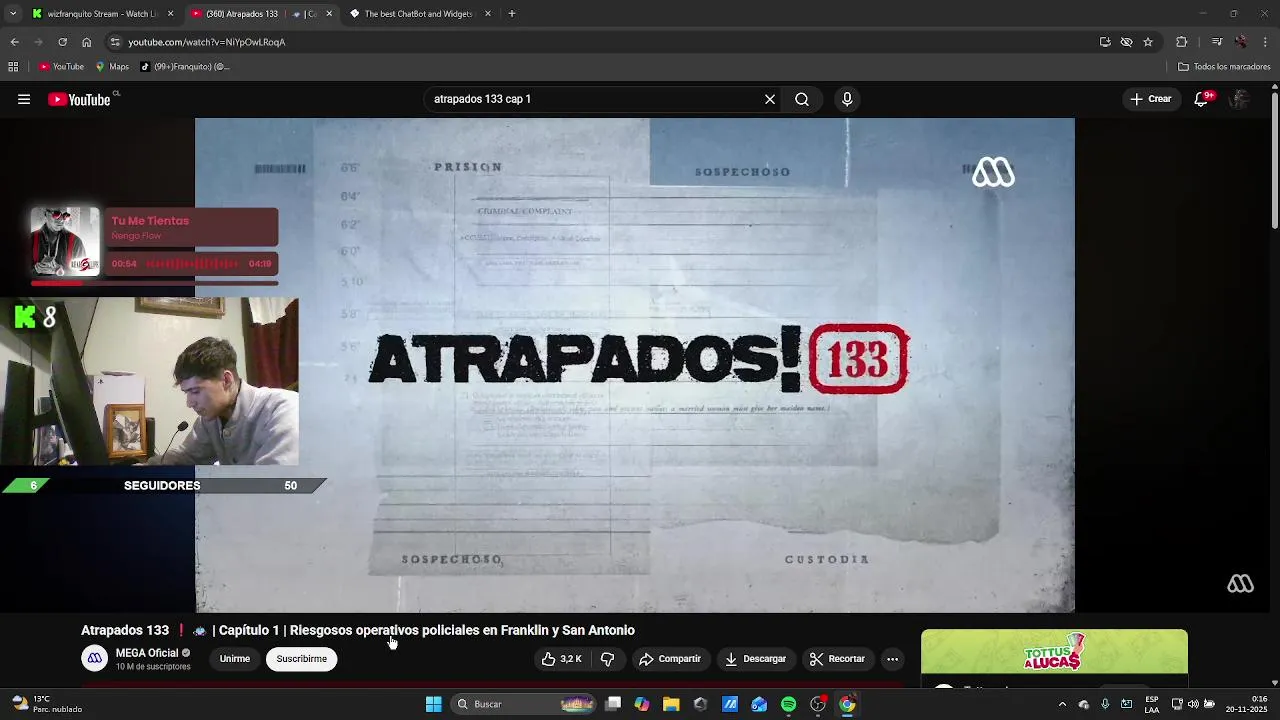This screenshot has height=720, width=1280.
Task: Open the apps grid in bookmarks bar
Action: (13, 67)
